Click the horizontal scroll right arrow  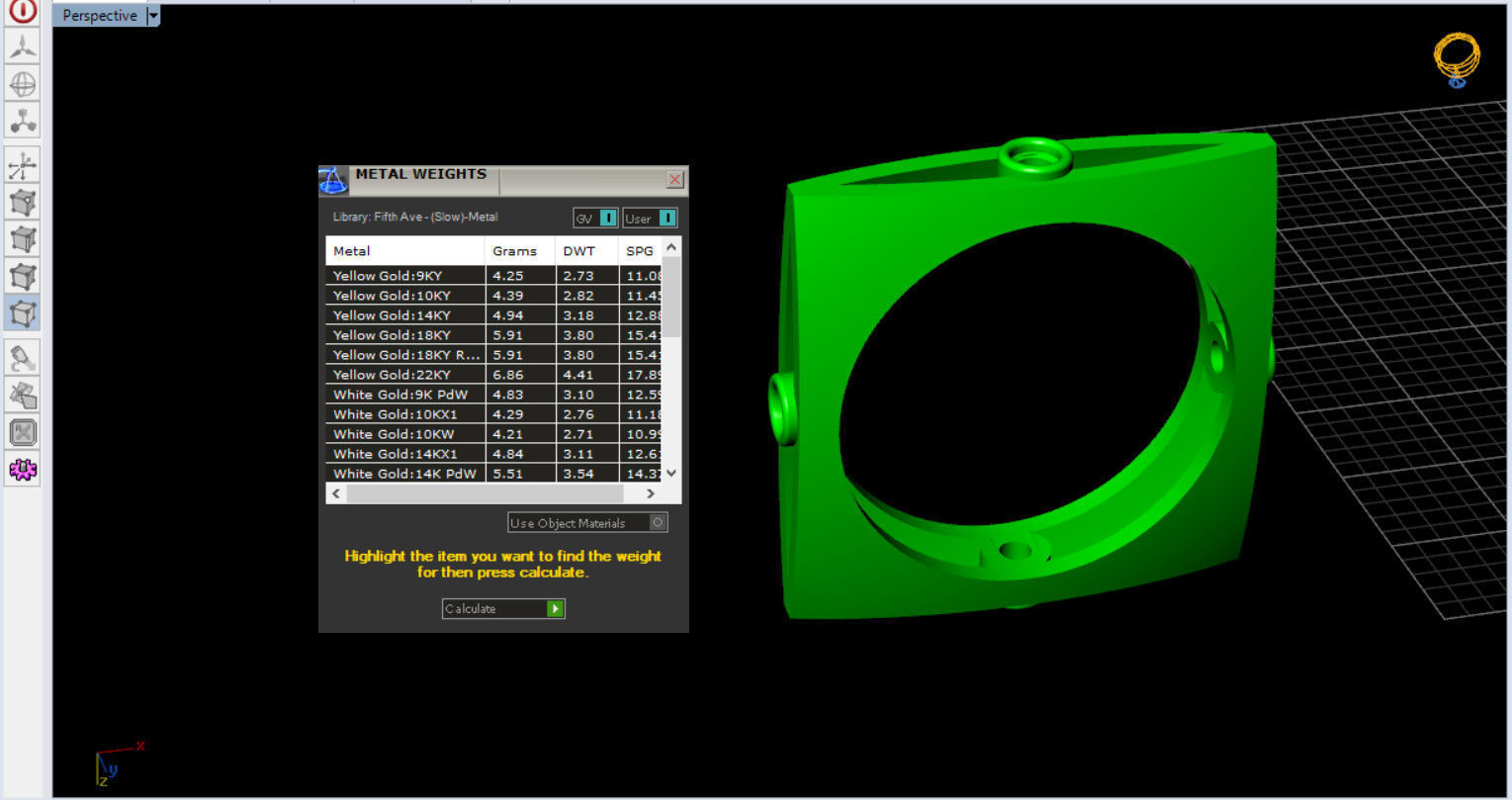pos(650,492)
